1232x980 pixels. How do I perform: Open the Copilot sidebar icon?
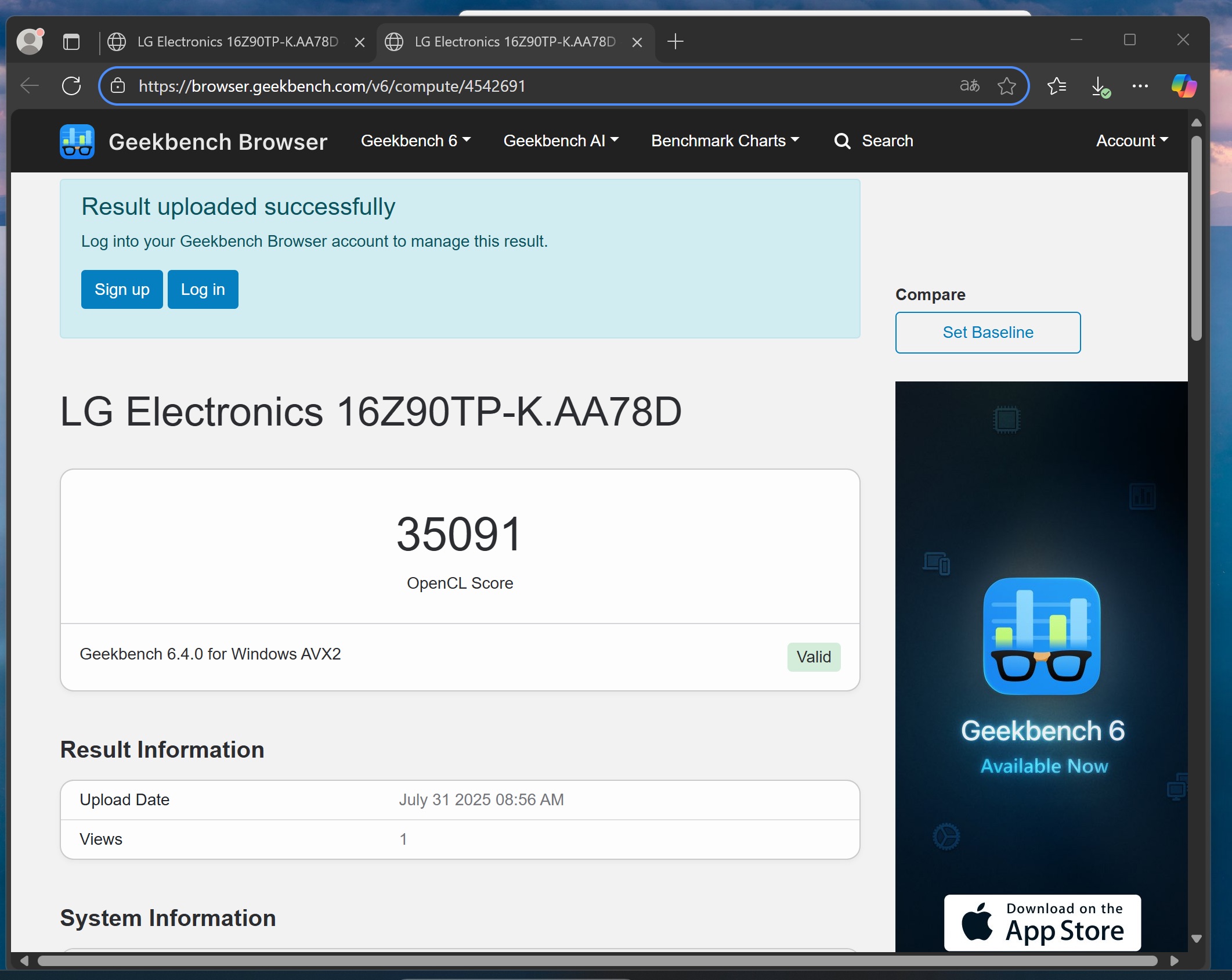(x=1183, y=86)
